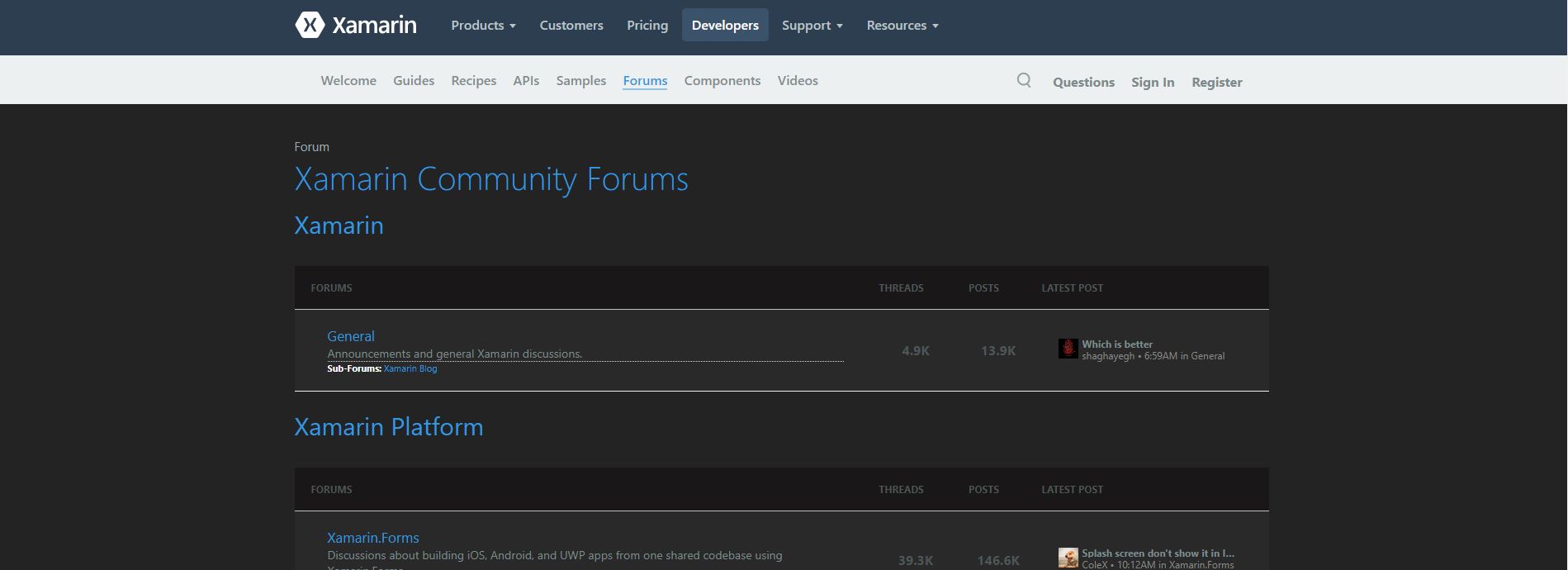This screenshot has height=570, width=1568.
Task: Expand the Resources dropdown menu
Action: tap(902, 26)
